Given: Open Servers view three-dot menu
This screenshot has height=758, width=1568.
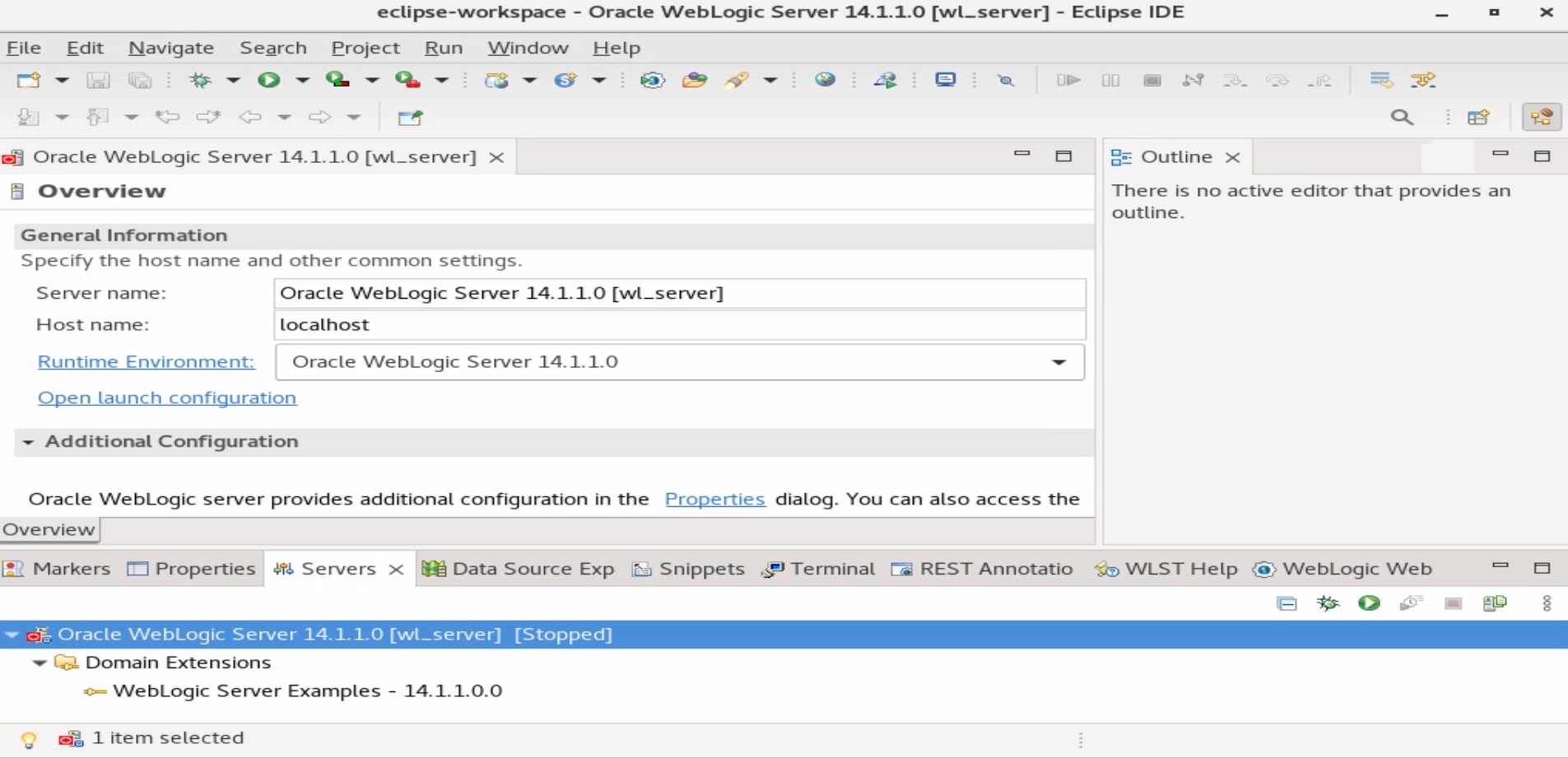Looking at the screenshot, I should click(1547, 603).
